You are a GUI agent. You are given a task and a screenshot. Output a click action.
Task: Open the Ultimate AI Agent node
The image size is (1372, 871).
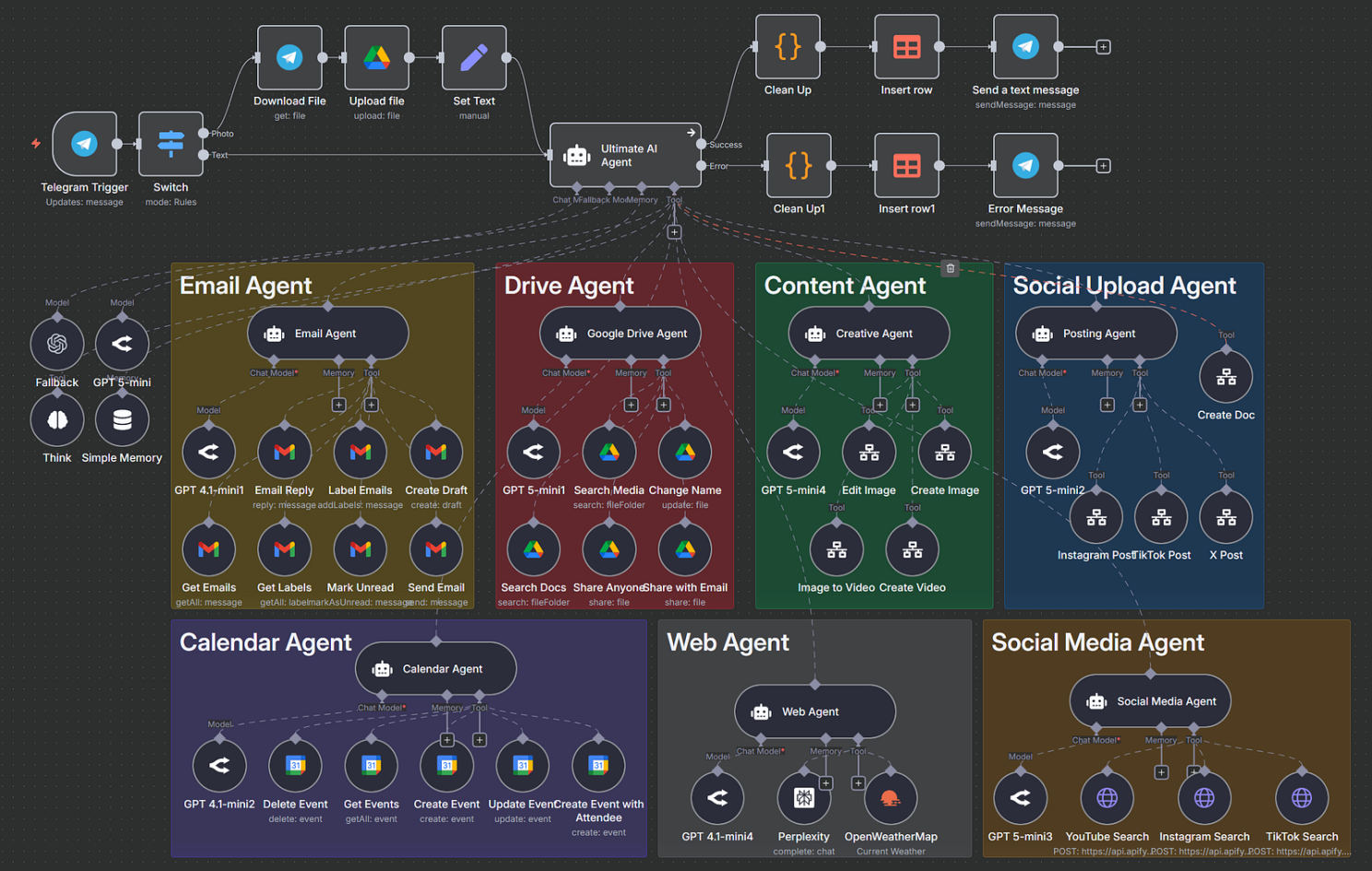click(625, 156)
